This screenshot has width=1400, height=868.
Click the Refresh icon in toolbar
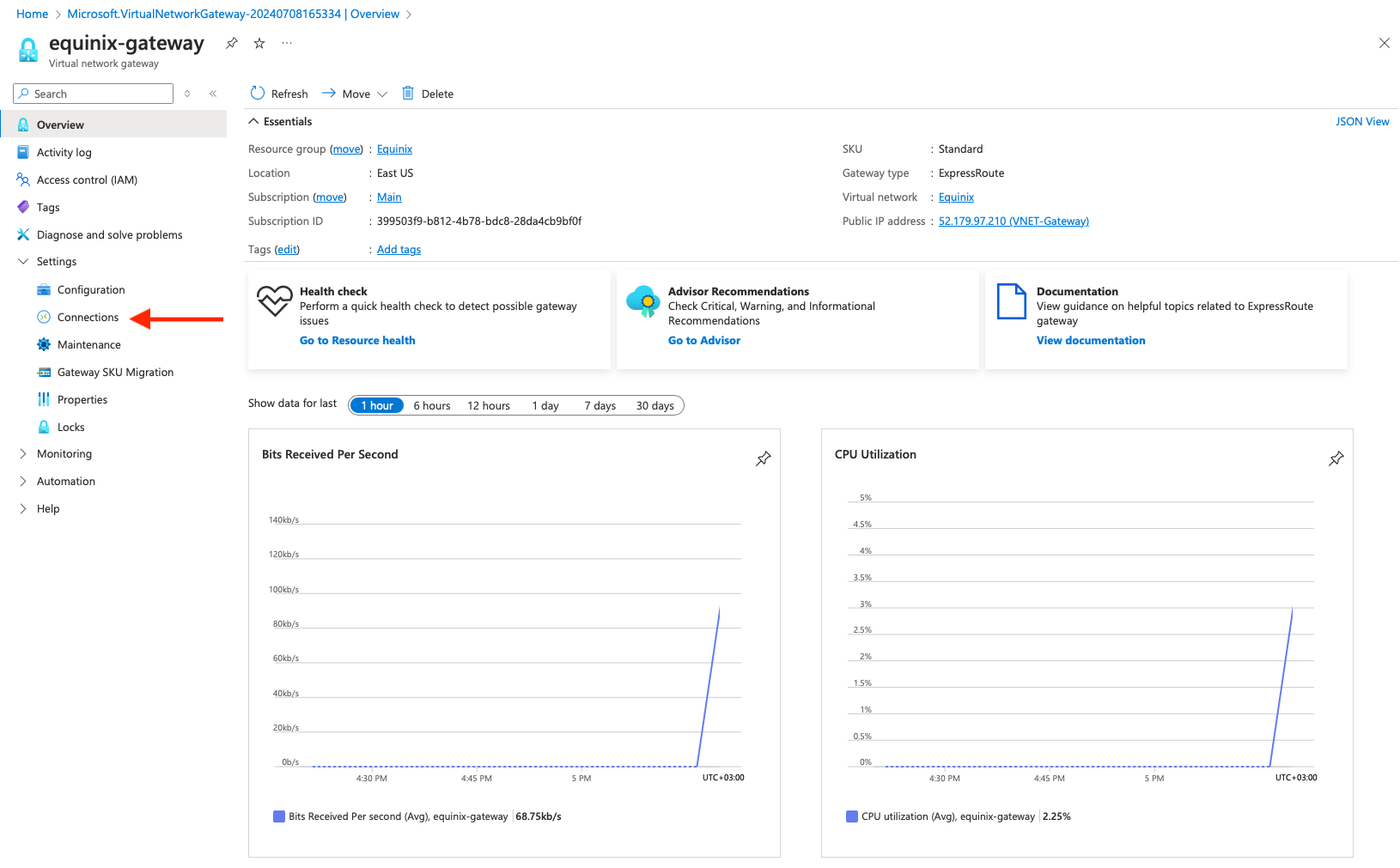[x=258, y=93]
